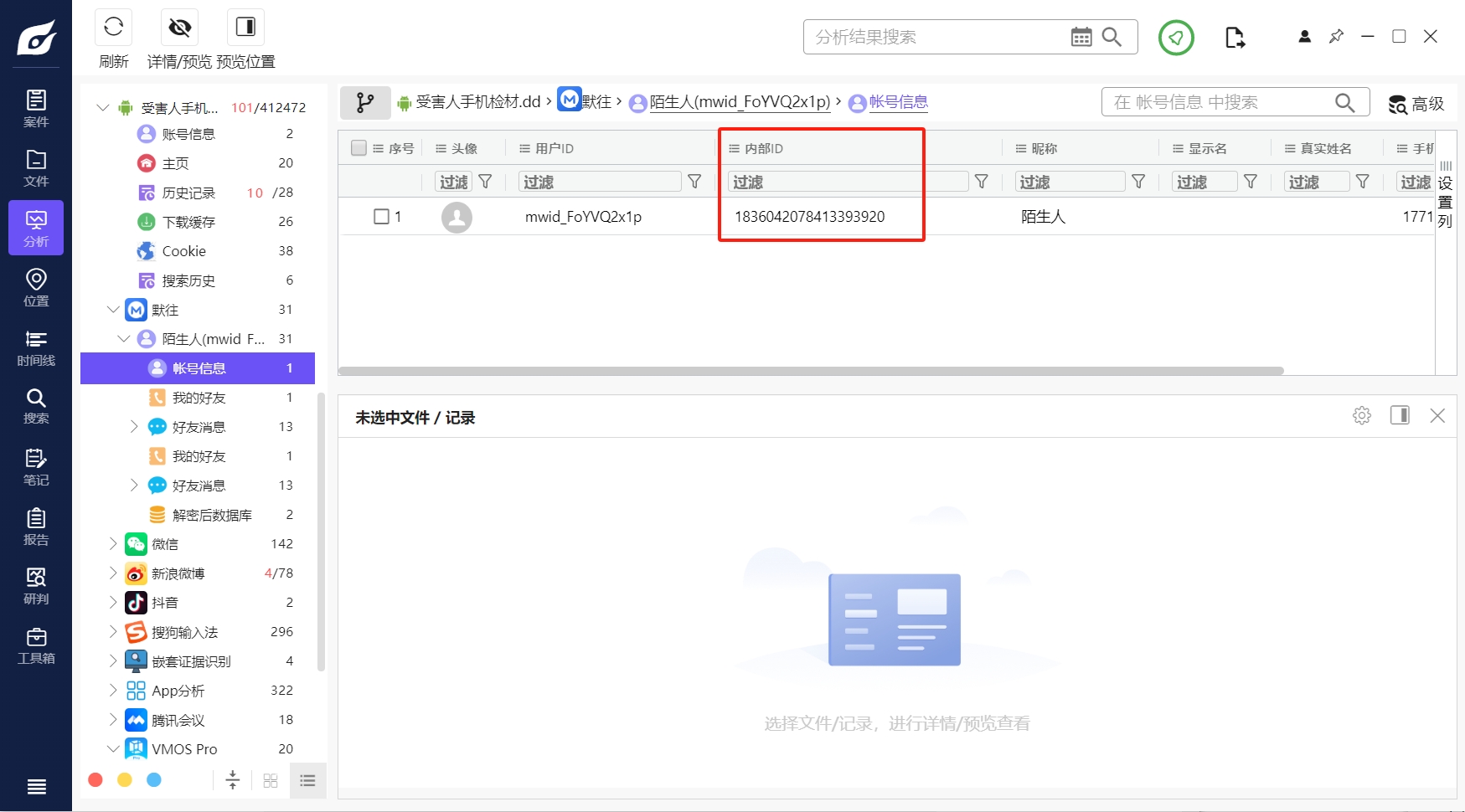Open the 位置 sidebar section
Screen dimensions: 1465x812
36,287
